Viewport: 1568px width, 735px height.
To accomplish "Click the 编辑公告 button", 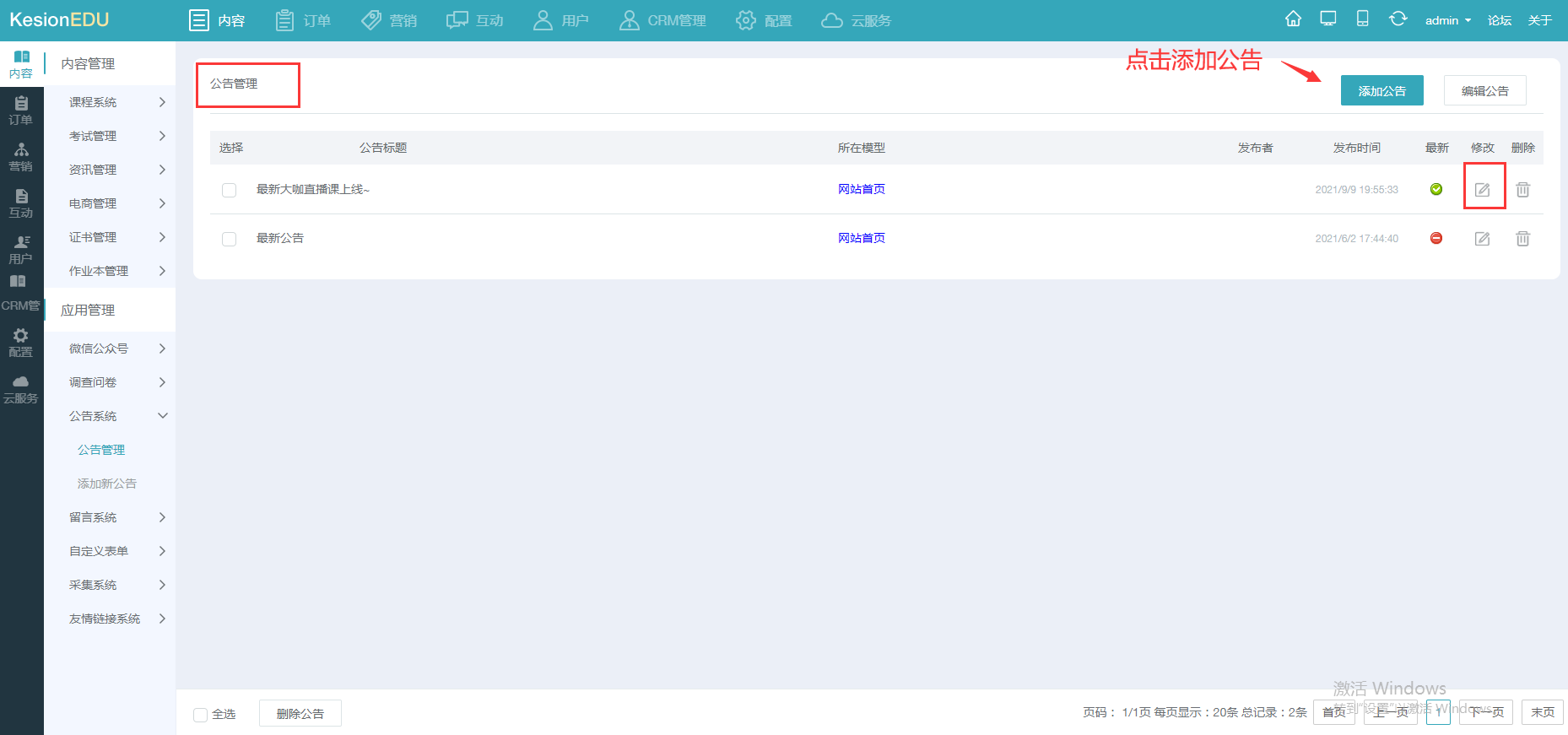I will pos(1484,90).
